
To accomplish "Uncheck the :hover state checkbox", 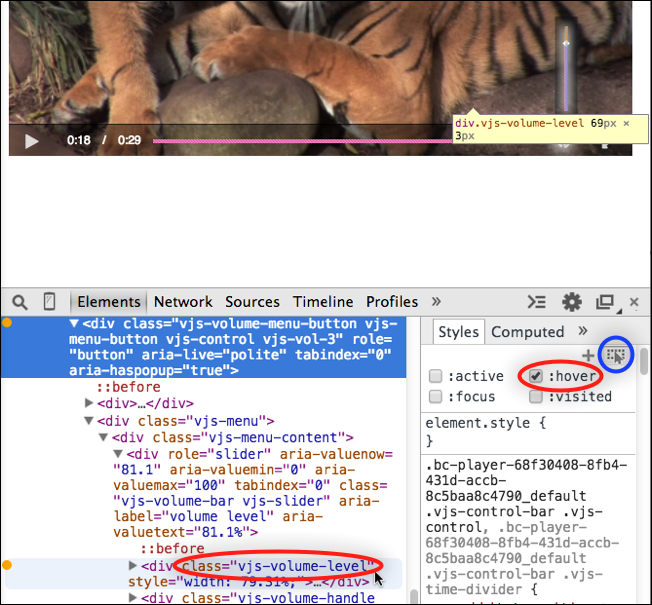I will click(x=536, y=377).
